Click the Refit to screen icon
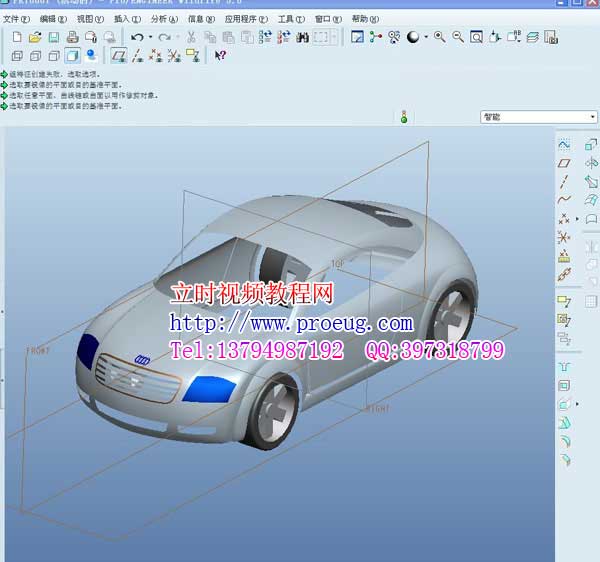Viewport: 600px width, 562px height. tap(476, 37)
